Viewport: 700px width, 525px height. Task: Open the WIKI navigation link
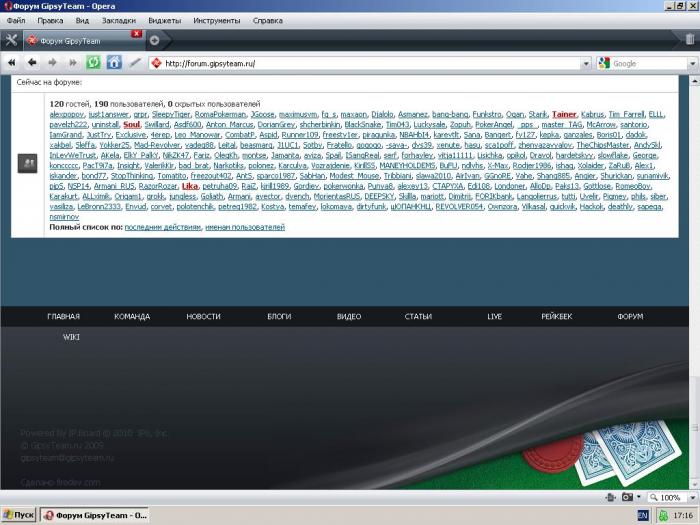coord(71,337)
